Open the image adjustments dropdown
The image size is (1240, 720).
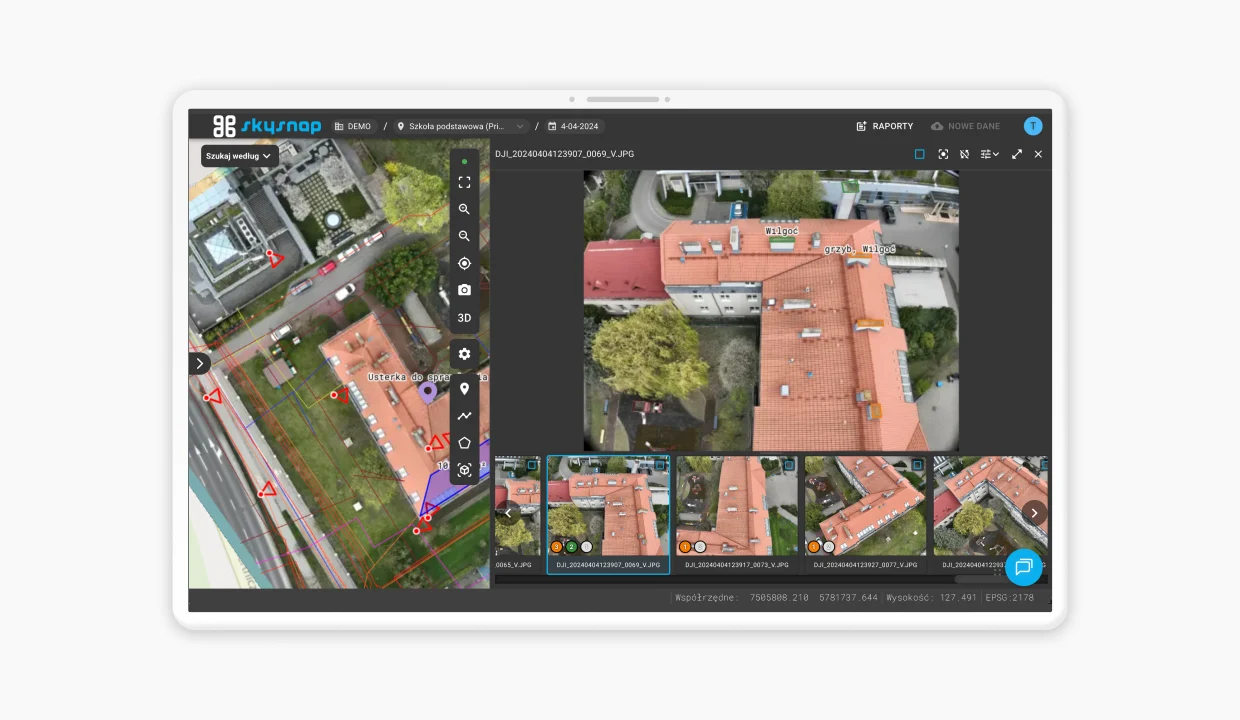pyautogui.click(x=990, y=154)
